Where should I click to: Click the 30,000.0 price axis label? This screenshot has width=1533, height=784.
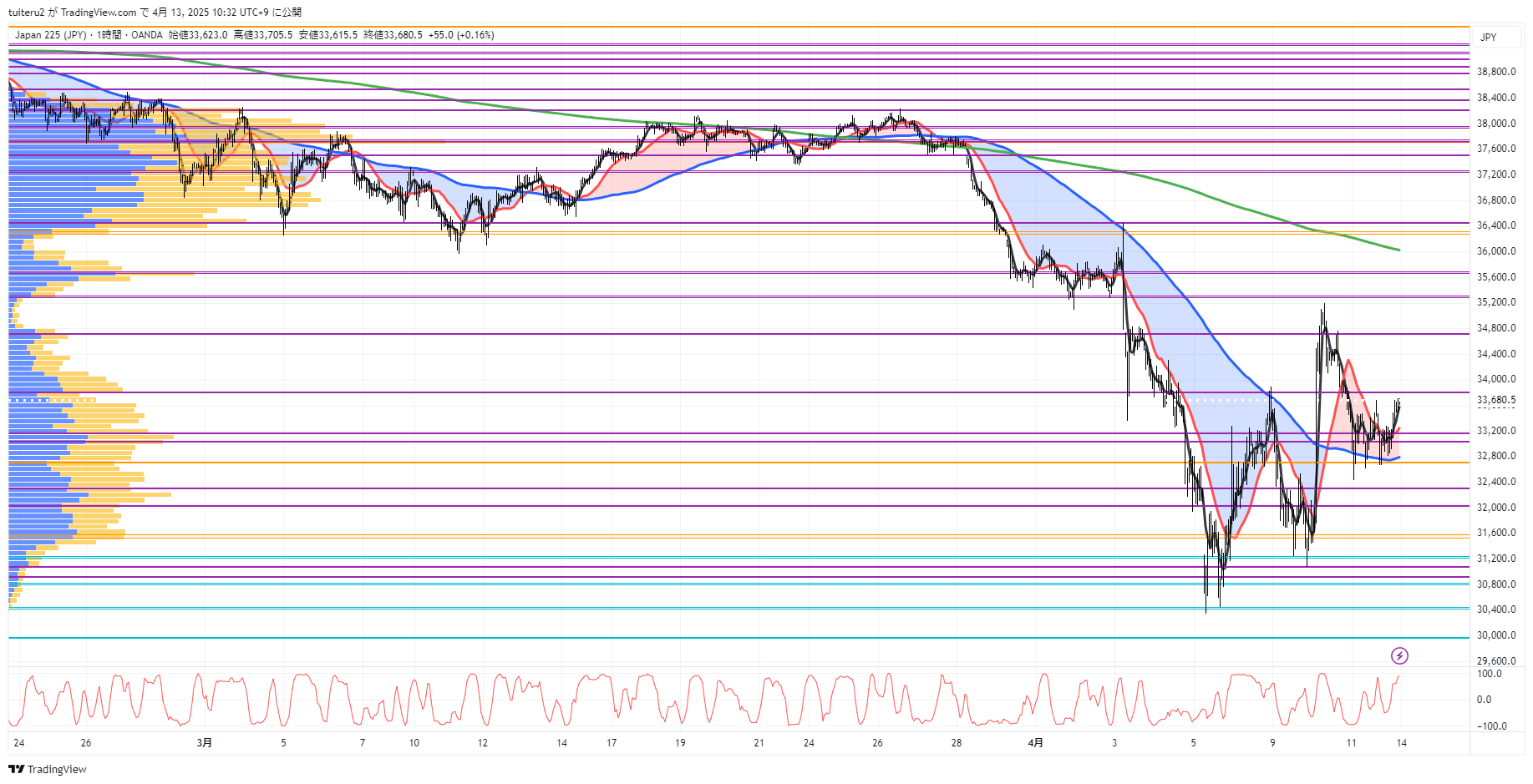[1495, 635]
